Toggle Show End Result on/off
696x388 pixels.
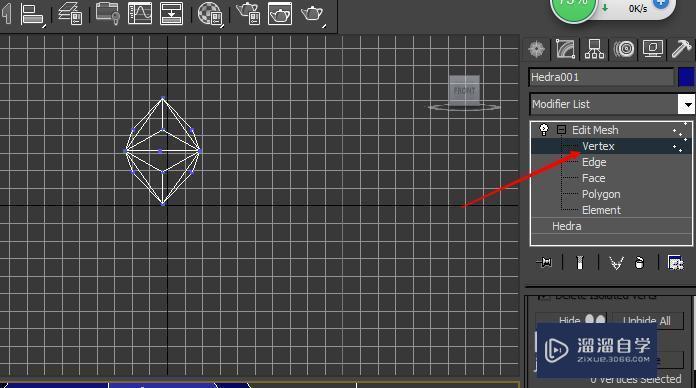pos(579,262)
